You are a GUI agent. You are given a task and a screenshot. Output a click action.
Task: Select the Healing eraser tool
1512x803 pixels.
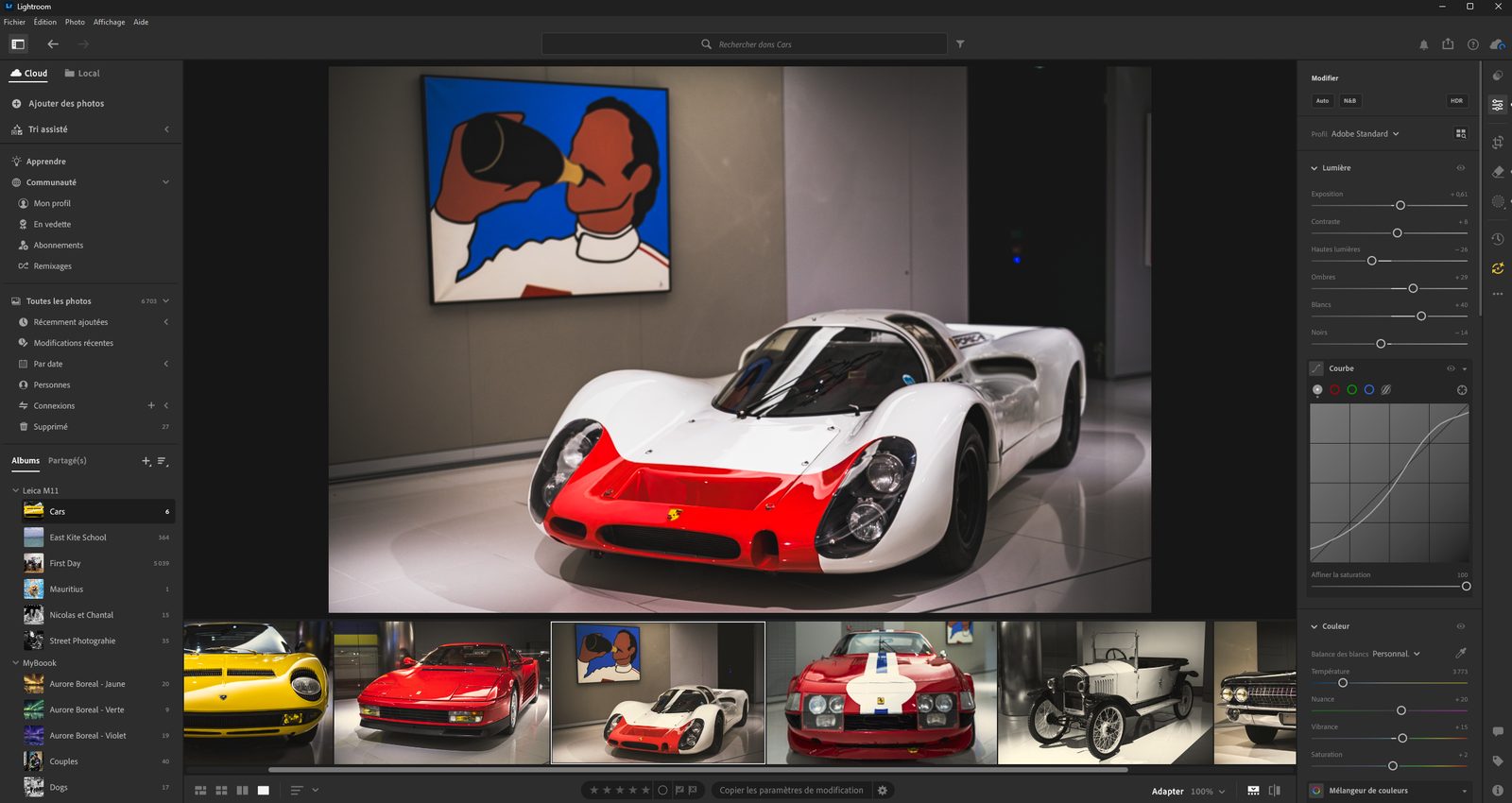(x=1498, y=172)
